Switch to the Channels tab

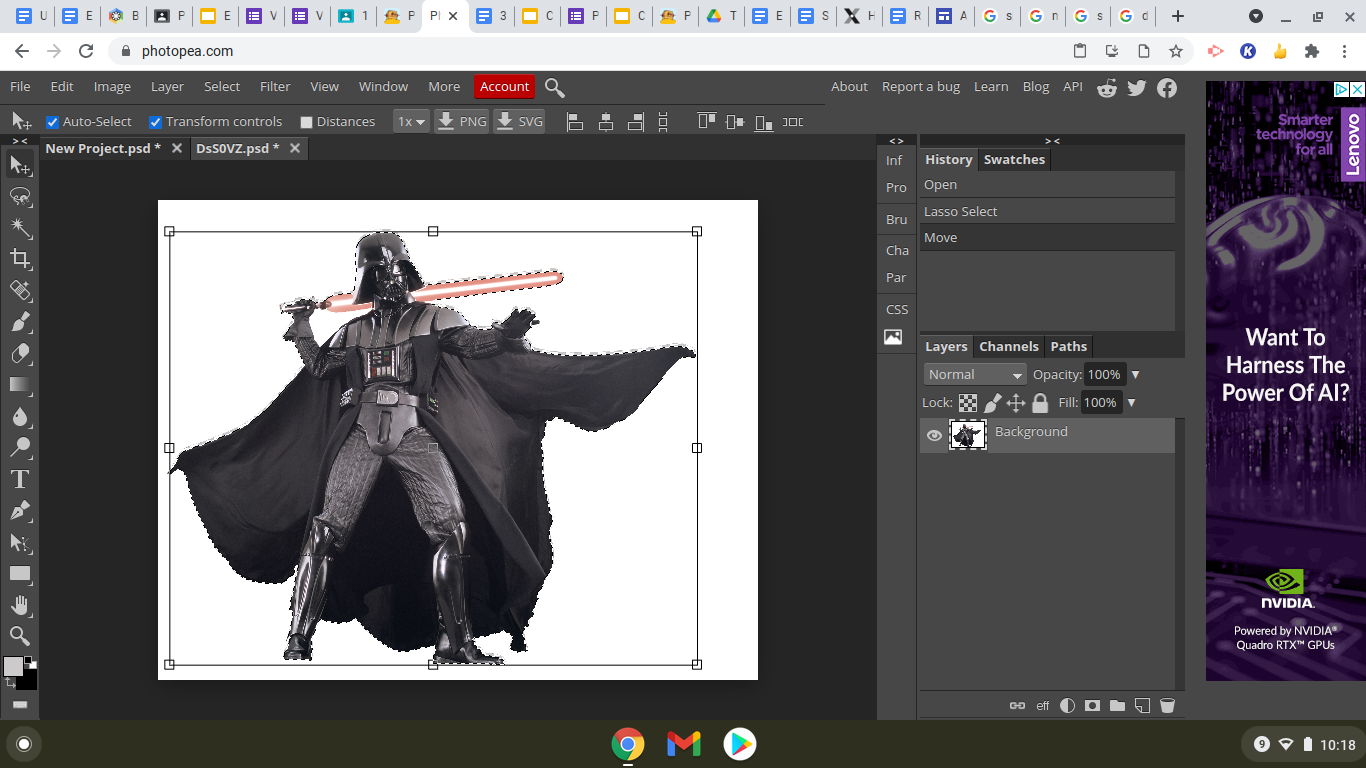click(1008, 347)
